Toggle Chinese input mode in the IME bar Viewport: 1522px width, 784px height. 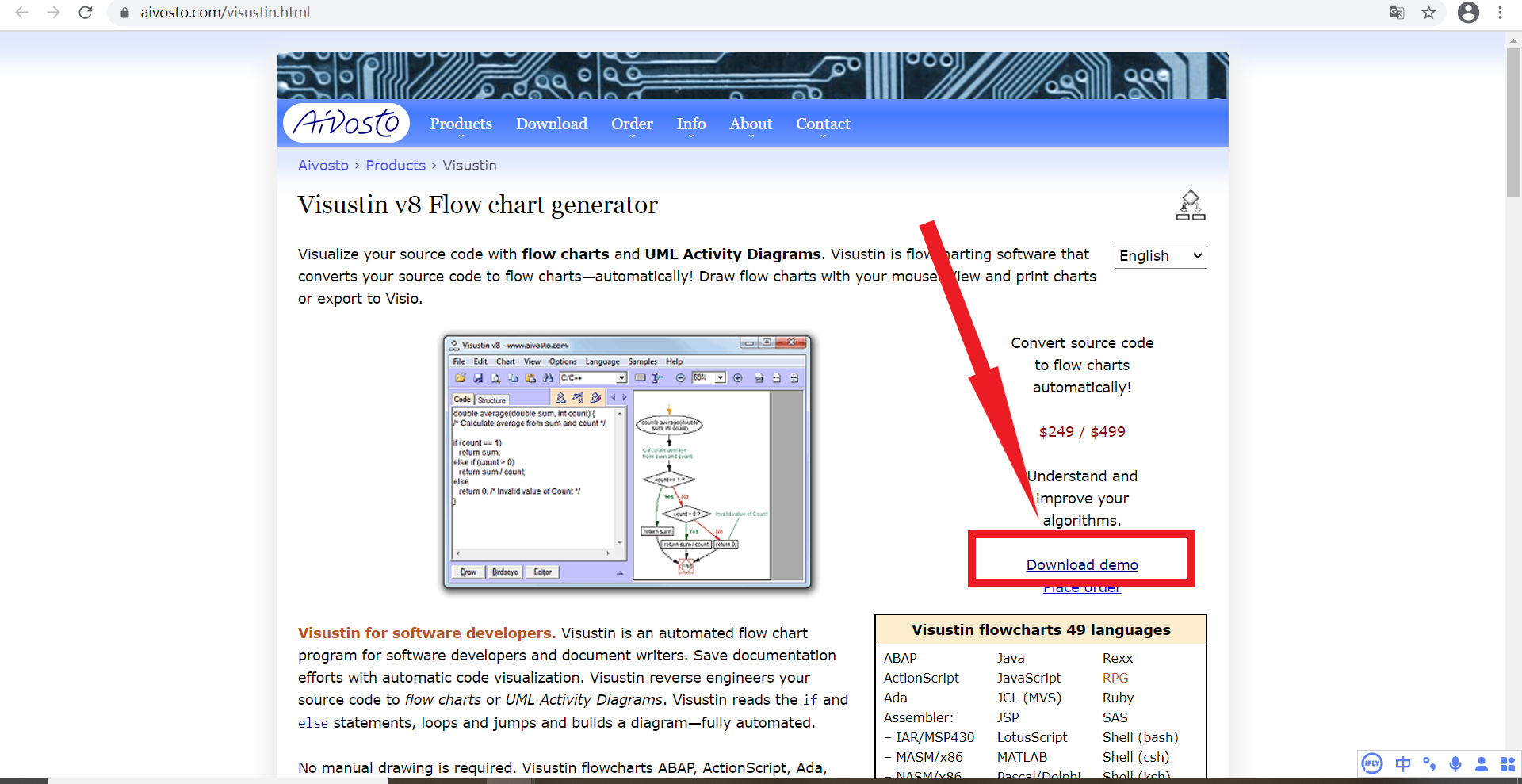[x=1402, y=763]
